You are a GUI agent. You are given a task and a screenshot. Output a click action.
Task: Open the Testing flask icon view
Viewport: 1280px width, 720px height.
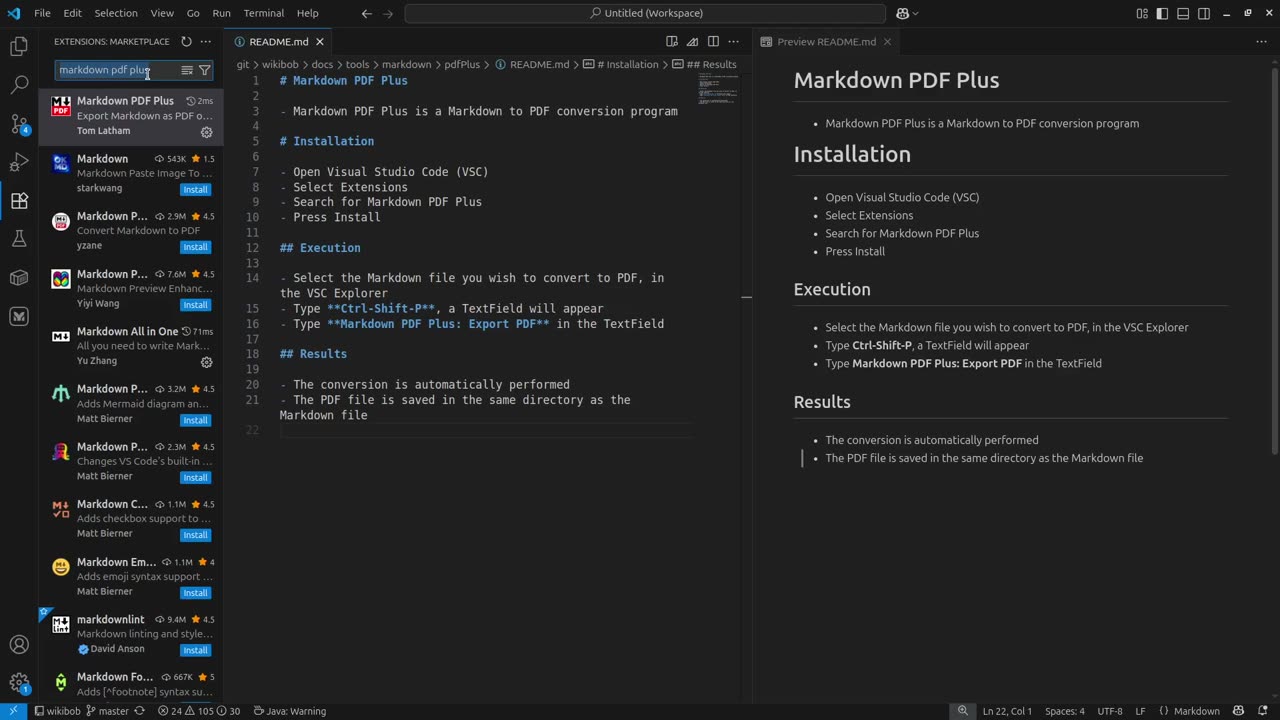click(19, 239)
